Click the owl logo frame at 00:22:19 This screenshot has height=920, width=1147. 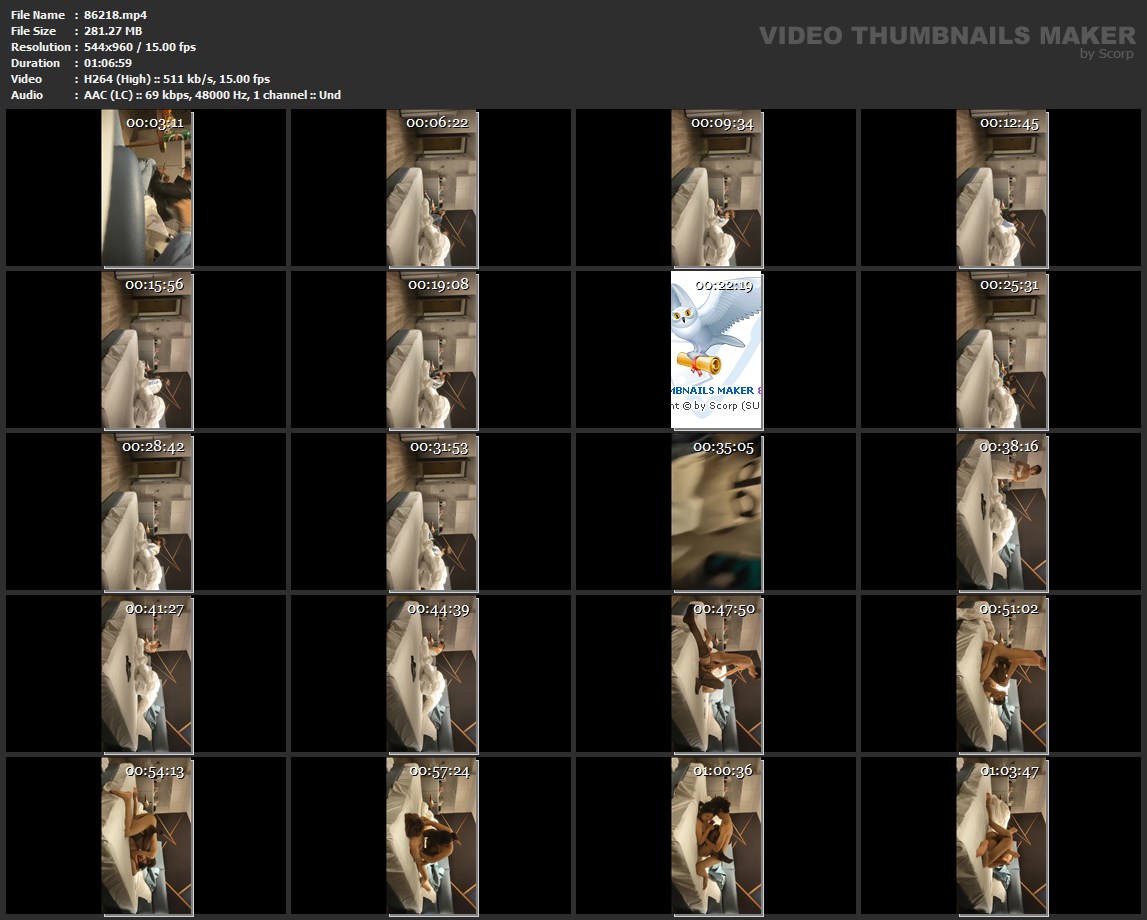pos(717,350)
